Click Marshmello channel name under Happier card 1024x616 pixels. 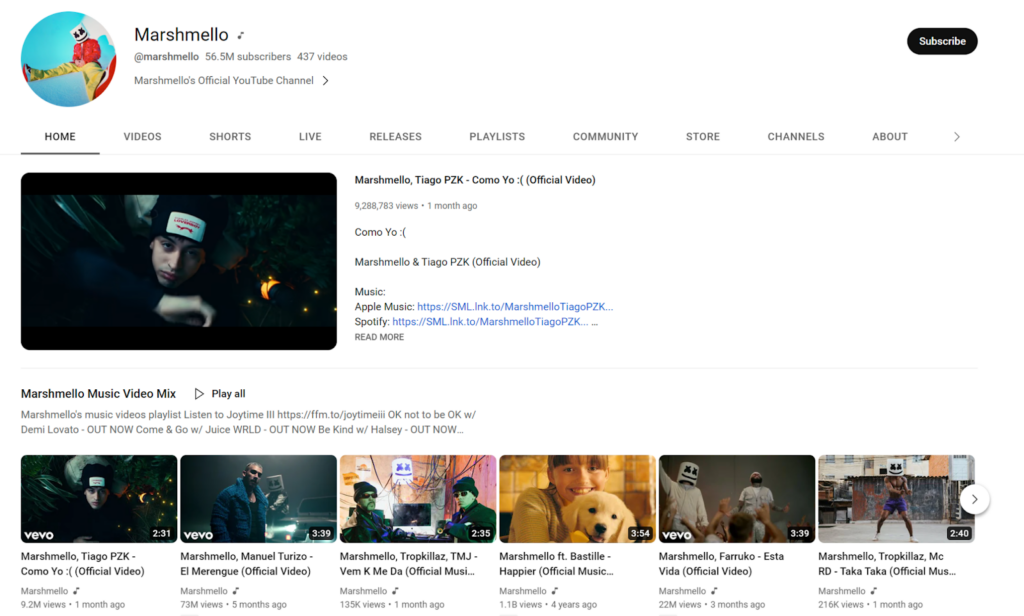[x=523, y=591]
